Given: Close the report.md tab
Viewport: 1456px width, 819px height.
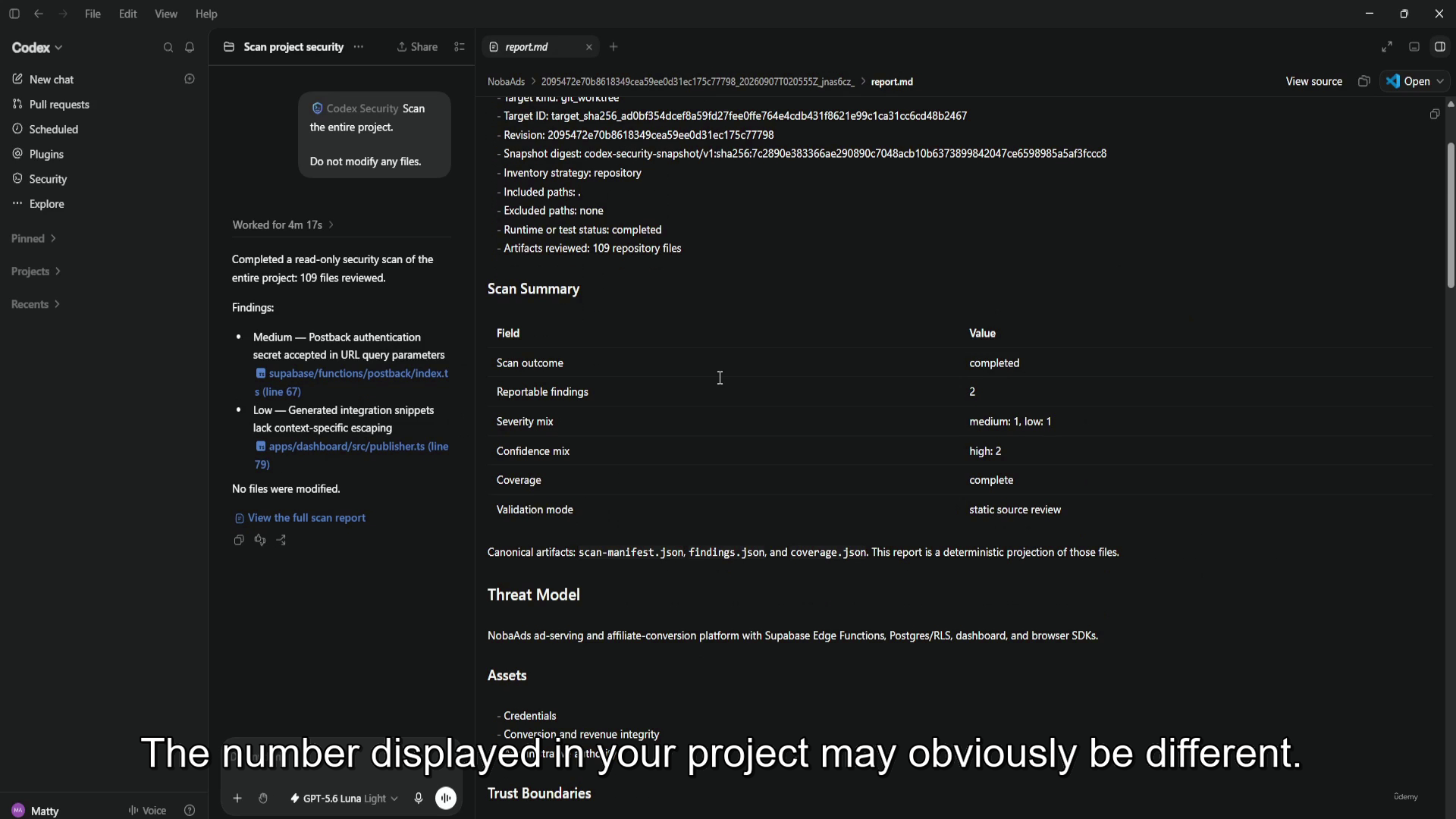Looking at the screenshot, I should pyautogui.click(x=589, y=47).
